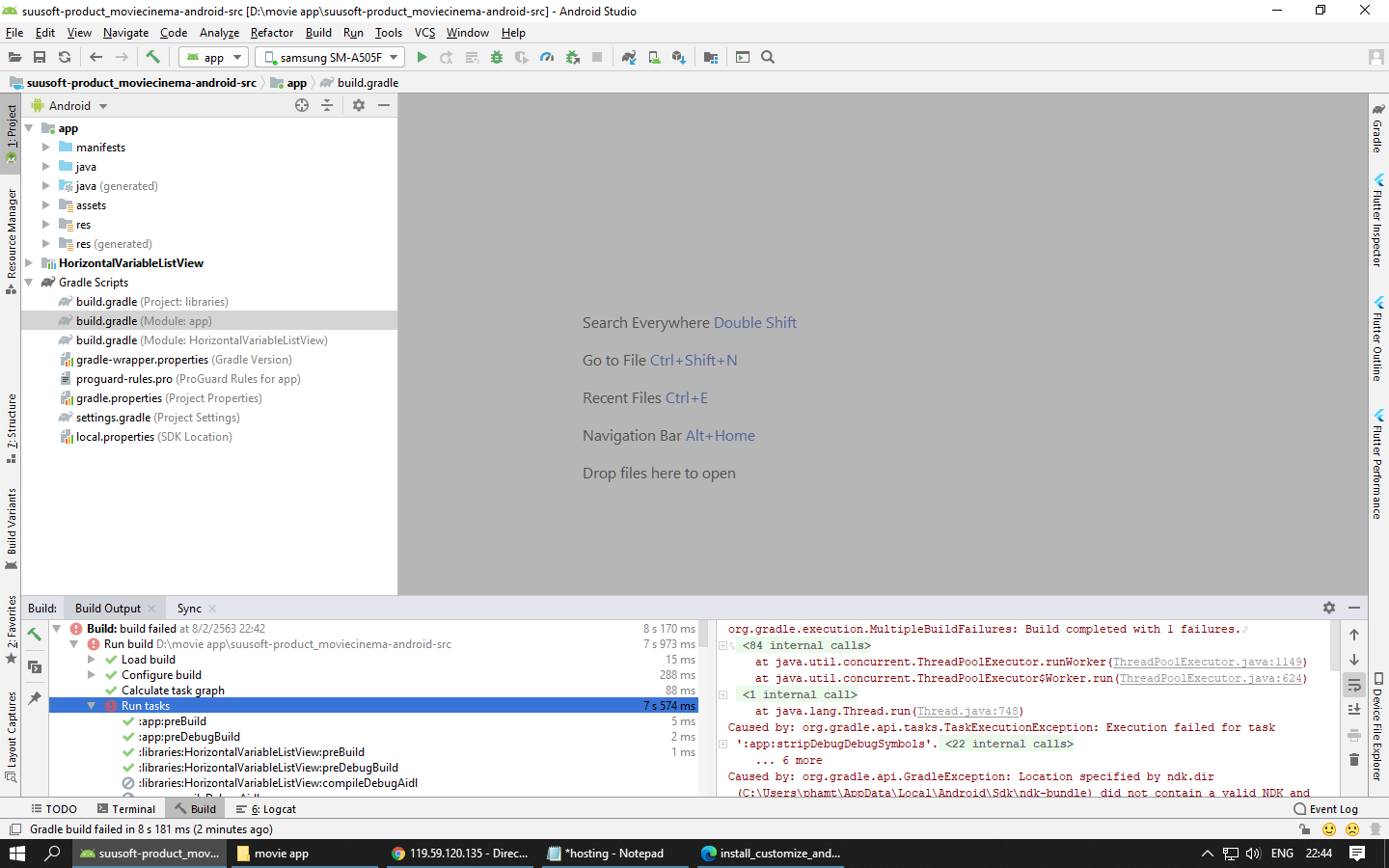
Task: Click Attach Debugger to Android Process icon
Action: coord(573,58)
